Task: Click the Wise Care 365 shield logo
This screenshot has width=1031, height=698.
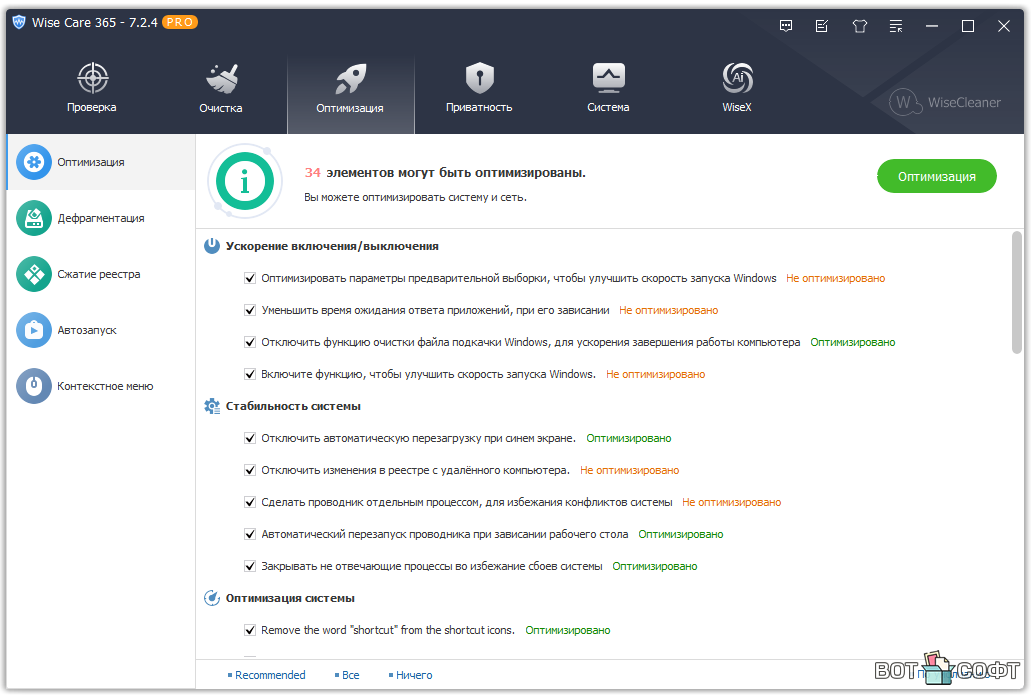Action: (x=19, y=22)
